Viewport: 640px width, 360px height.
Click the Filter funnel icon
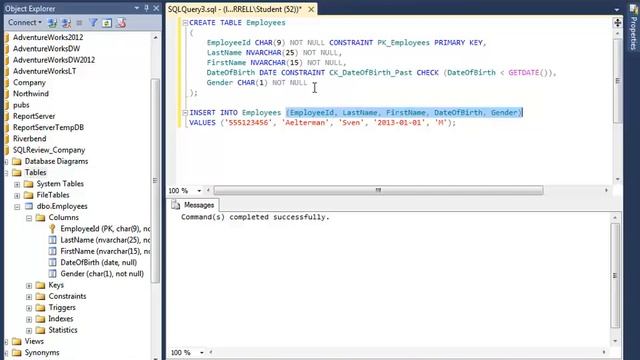(93, 23)
